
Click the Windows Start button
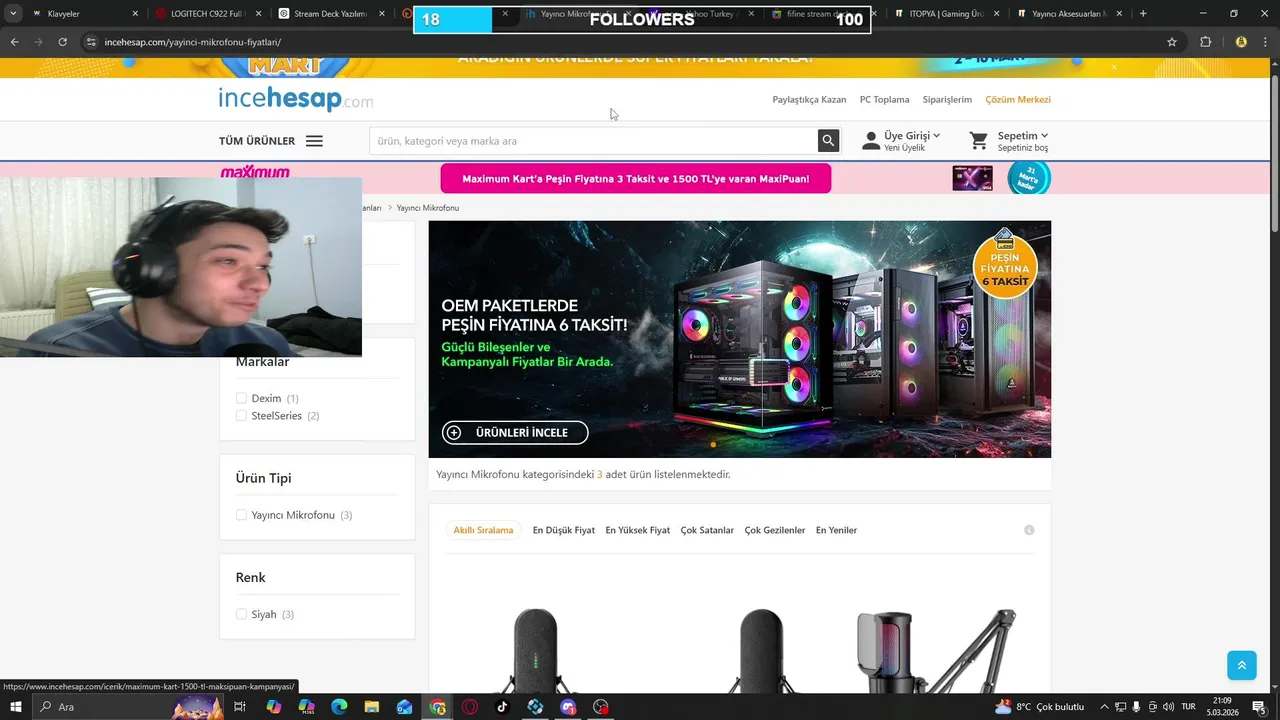point(16,707)
